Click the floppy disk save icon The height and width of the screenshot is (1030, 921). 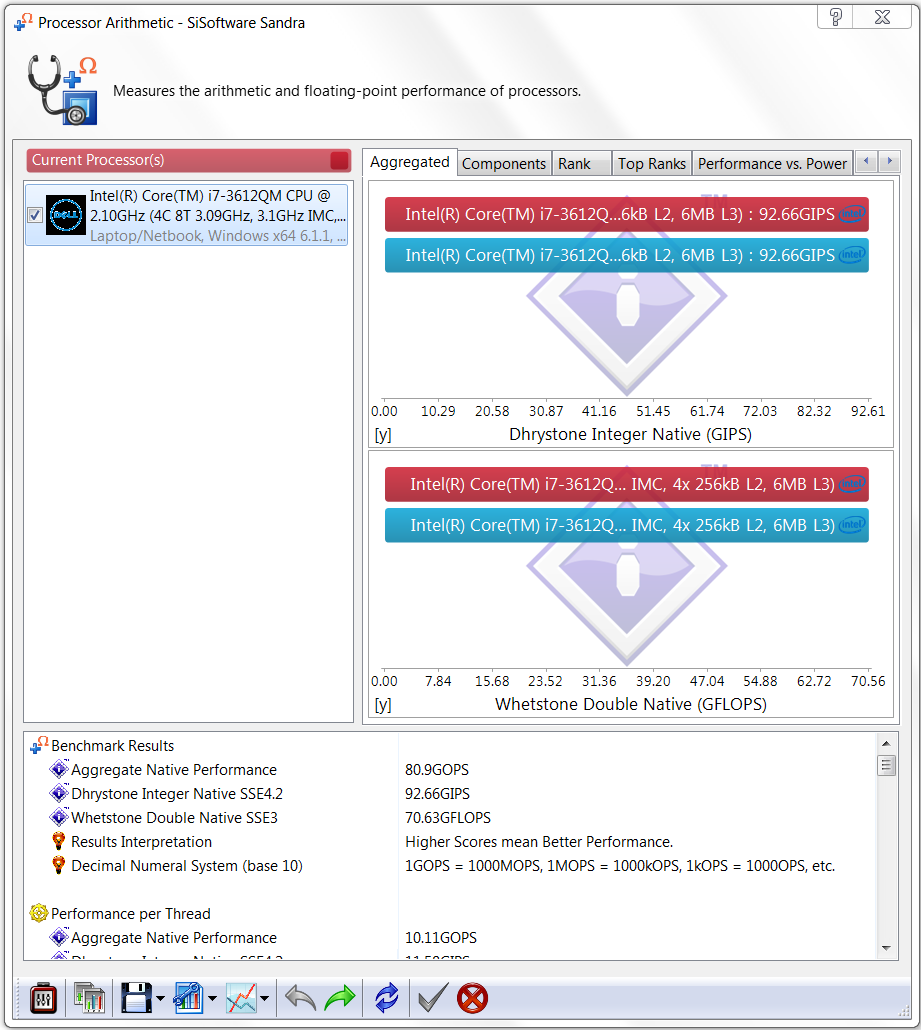(x=137, y=998)
